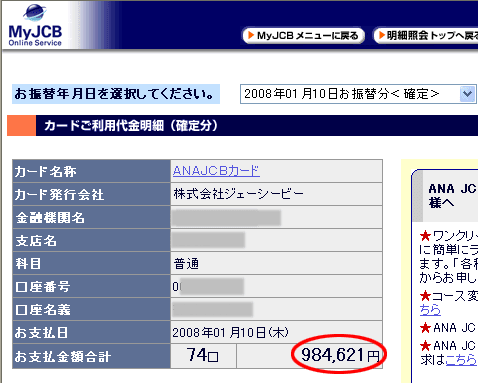Click the orange arrow on MyJCBメニュー button
Image resolution: width=478 pixels, height=383 pixels.
[251, 35]
